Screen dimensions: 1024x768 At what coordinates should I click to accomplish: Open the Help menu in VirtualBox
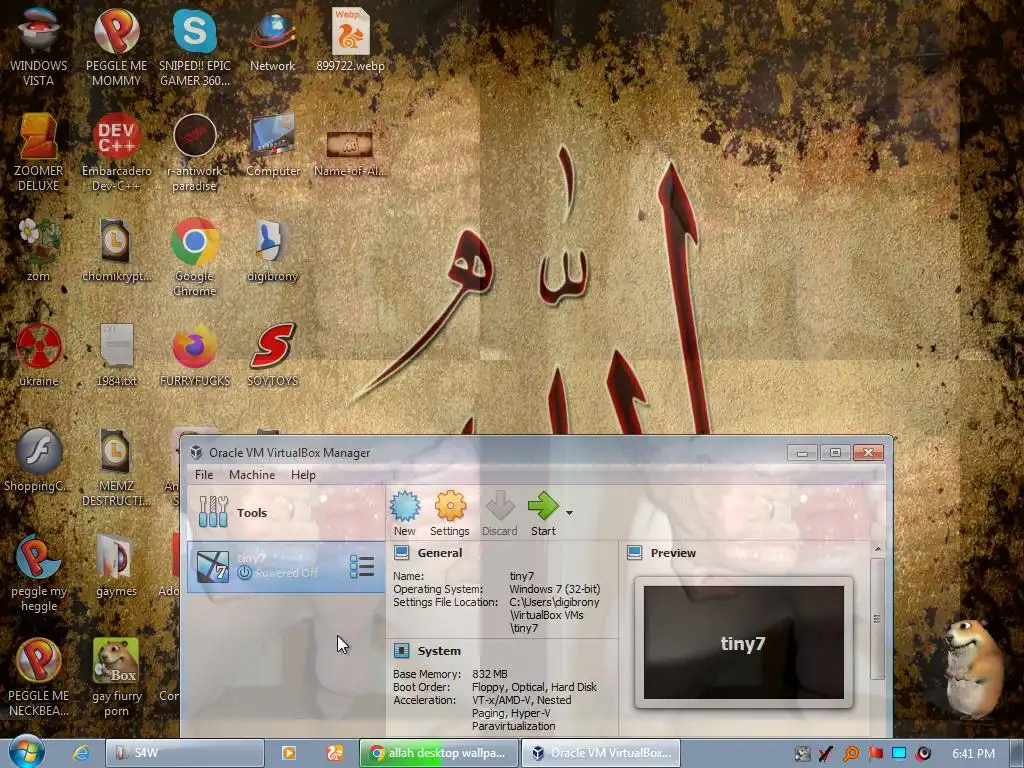tap(303, 475)
